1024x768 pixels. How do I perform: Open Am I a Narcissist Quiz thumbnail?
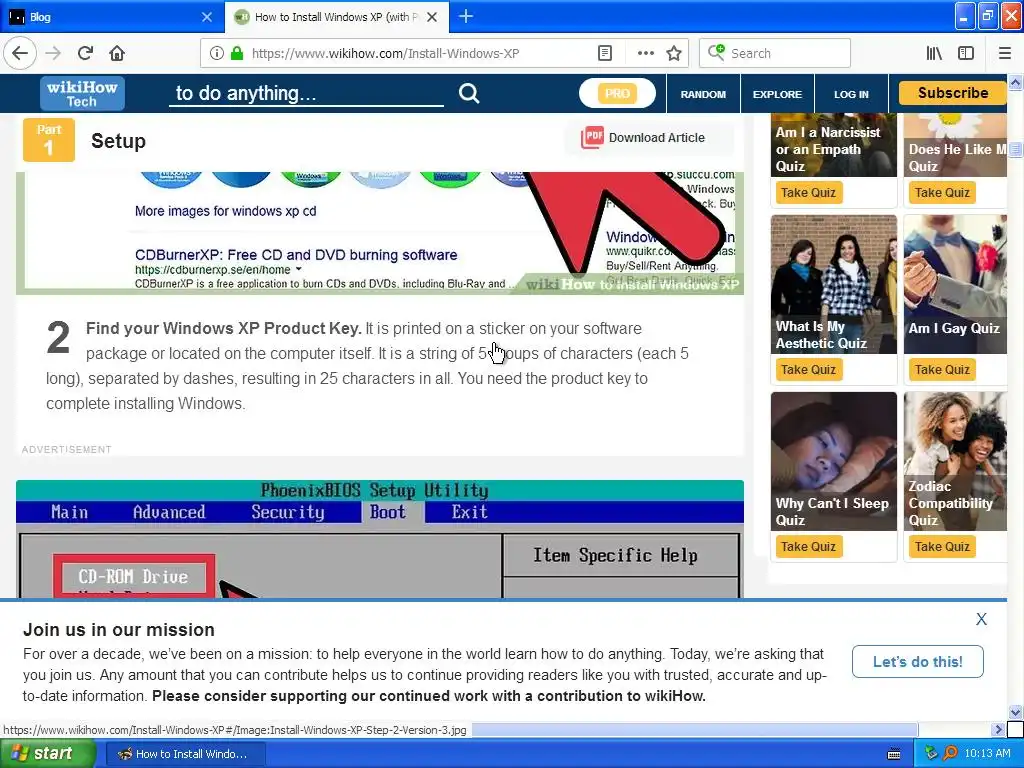[833, 145]
